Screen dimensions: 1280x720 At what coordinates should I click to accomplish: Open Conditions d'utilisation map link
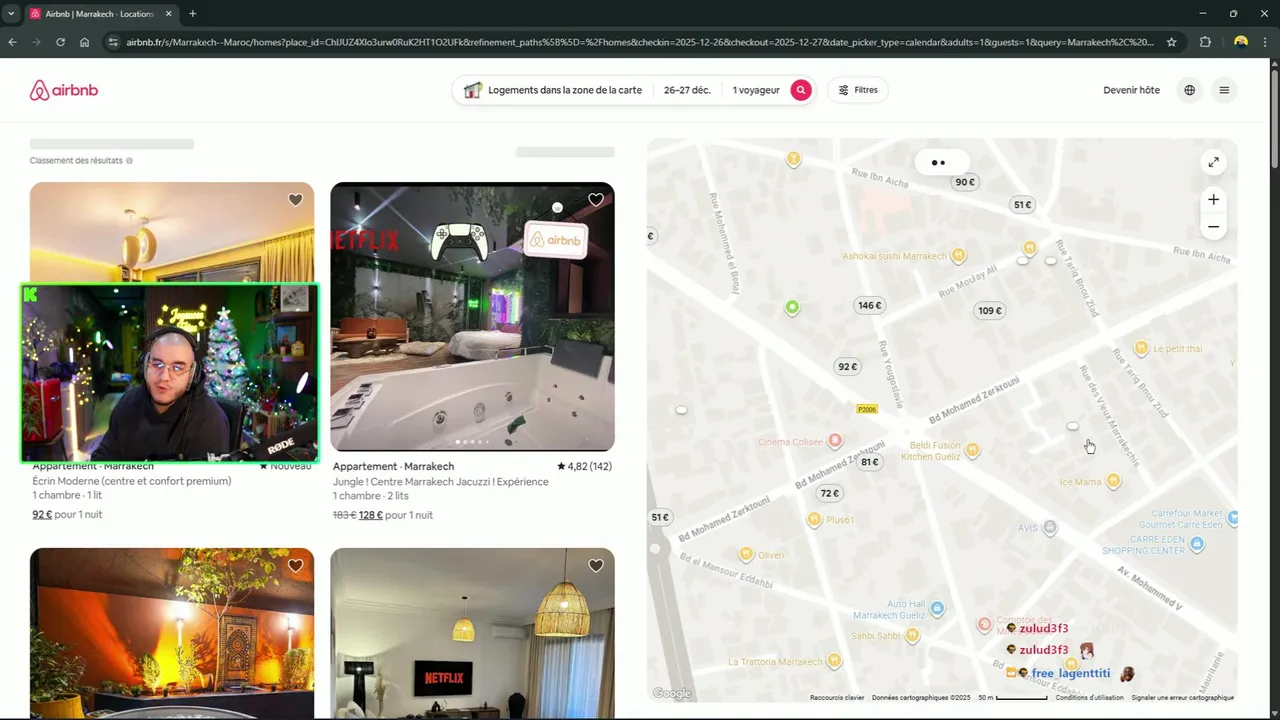click(x=1089, y=698)
